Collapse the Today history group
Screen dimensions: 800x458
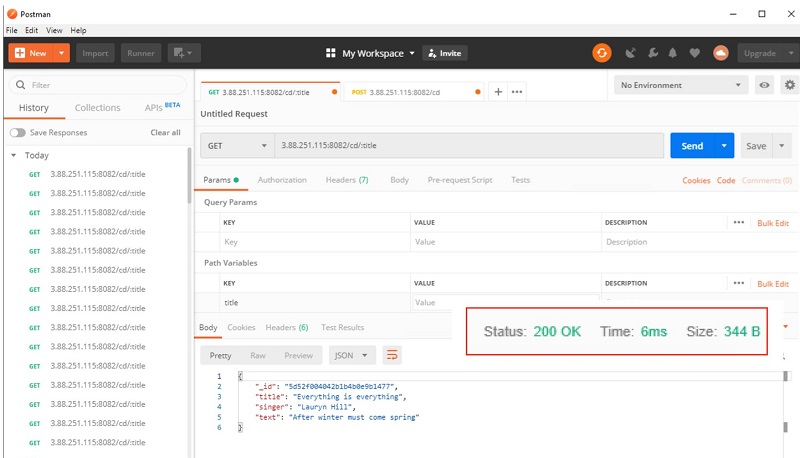14,155
